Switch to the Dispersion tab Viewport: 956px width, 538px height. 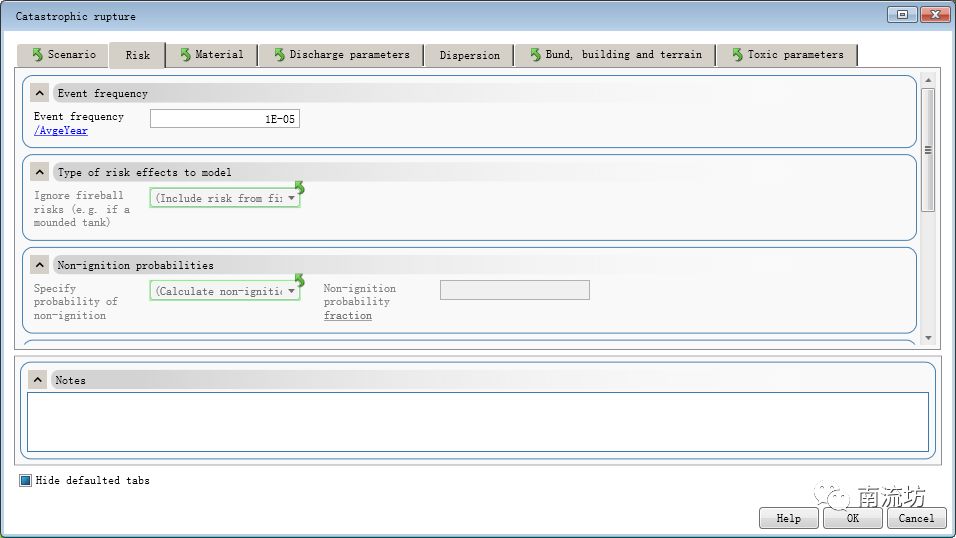(x=469, y=55)
